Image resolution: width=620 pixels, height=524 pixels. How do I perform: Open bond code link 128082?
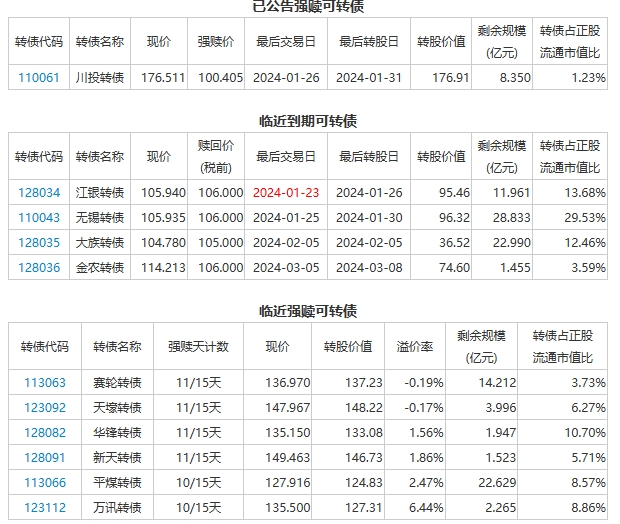pyautogui.click(x=45, y=433)
